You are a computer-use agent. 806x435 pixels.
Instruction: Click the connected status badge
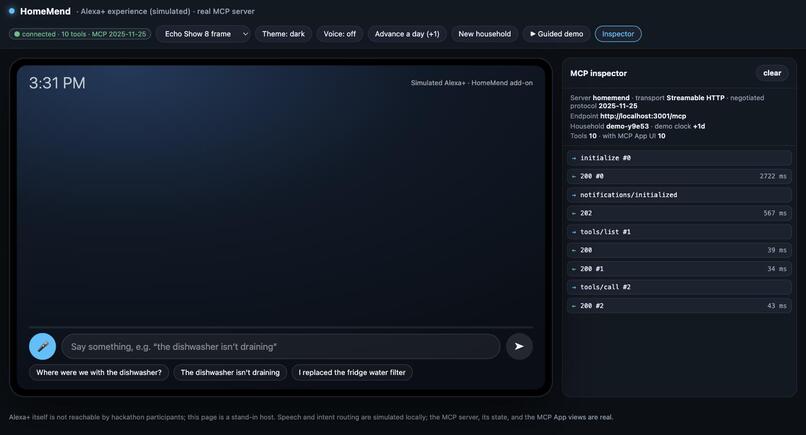click(x=80, y=34)
